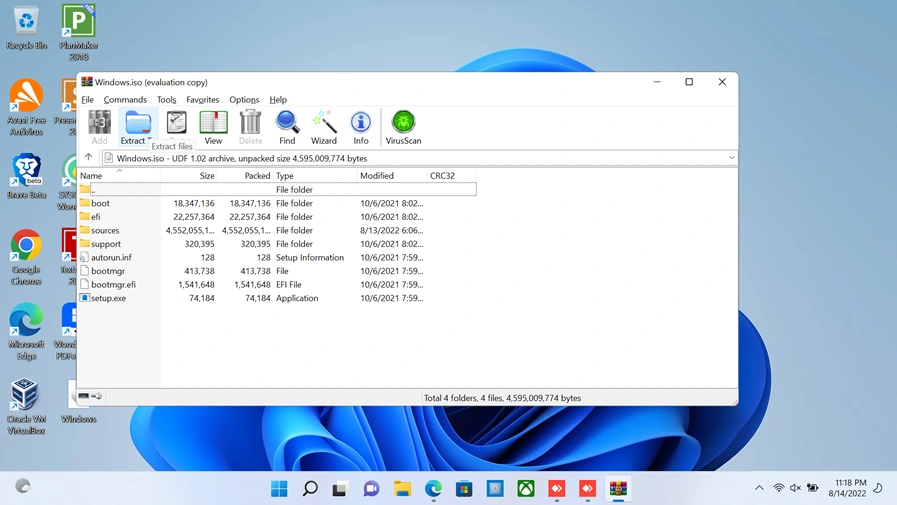Click the Test archive toolbar icon

tap(176, 123)
